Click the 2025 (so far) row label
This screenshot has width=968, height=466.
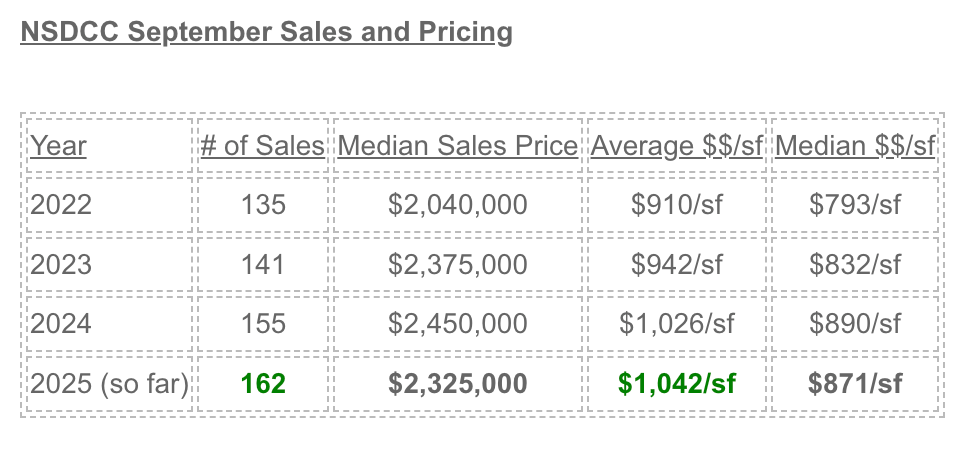110,383
